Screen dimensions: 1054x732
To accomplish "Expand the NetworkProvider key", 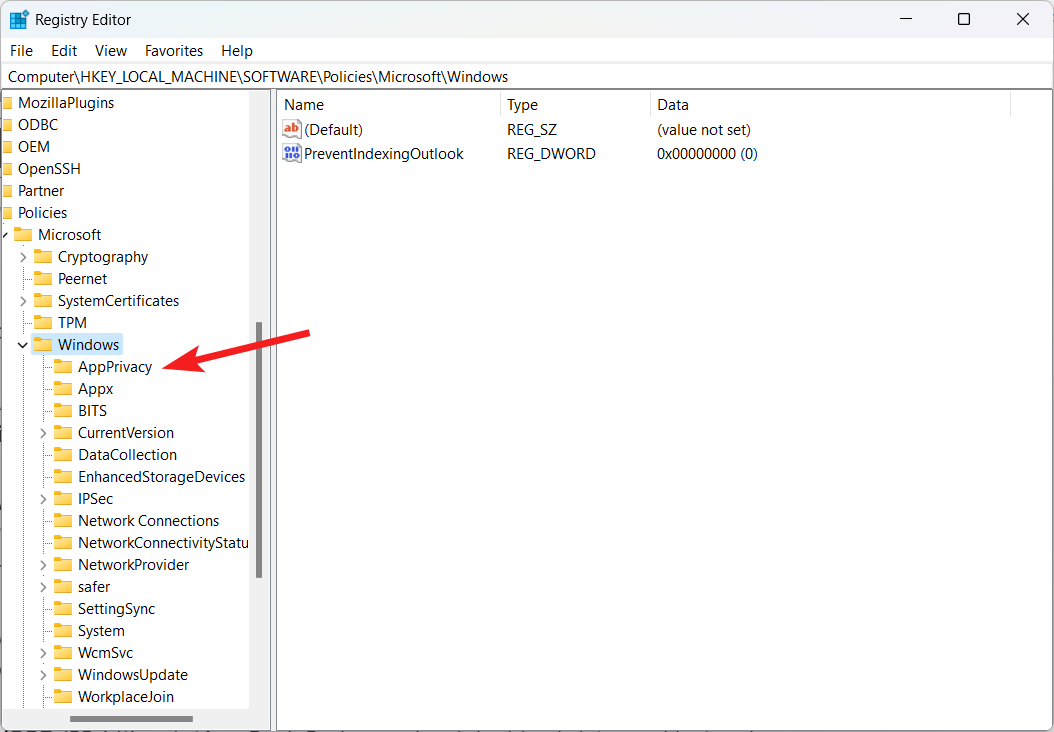I will click(x=42, y=564).
